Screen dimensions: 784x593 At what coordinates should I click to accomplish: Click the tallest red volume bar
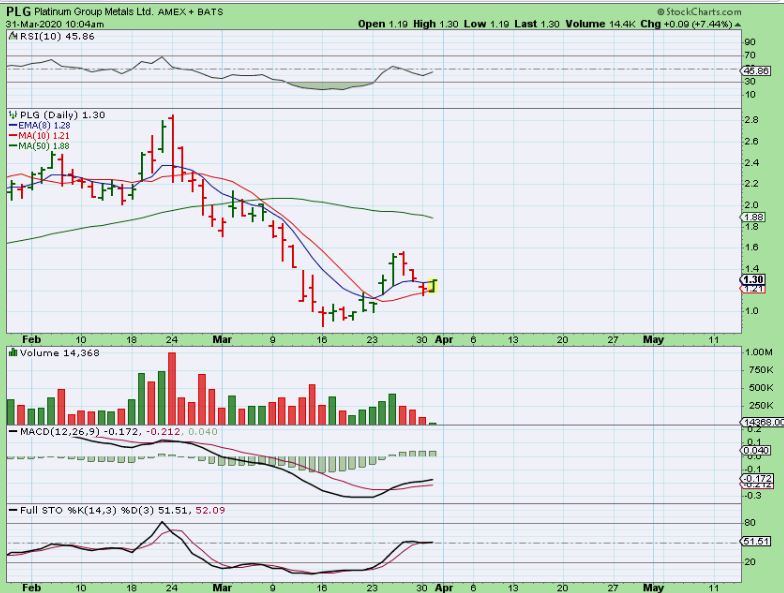coord(172,389)
